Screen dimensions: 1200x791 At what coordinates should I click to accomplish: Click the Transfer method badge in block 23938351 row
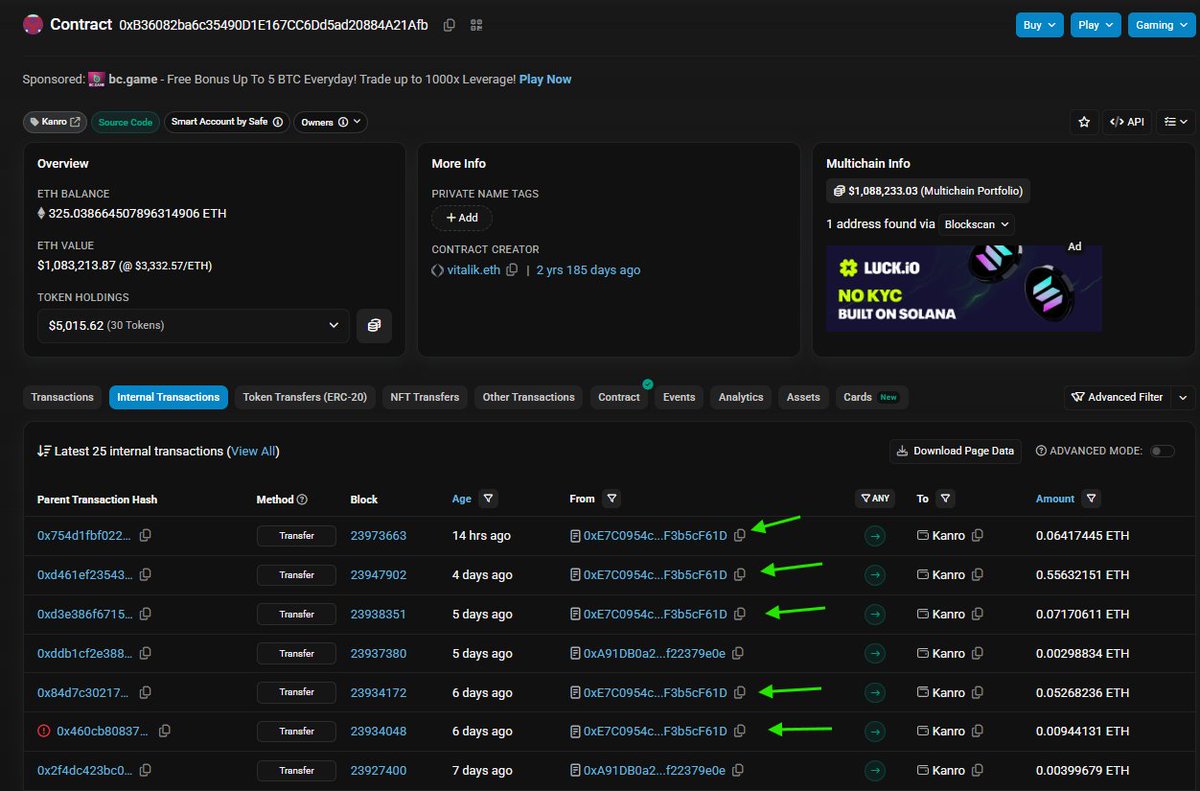tap(296, 614)
